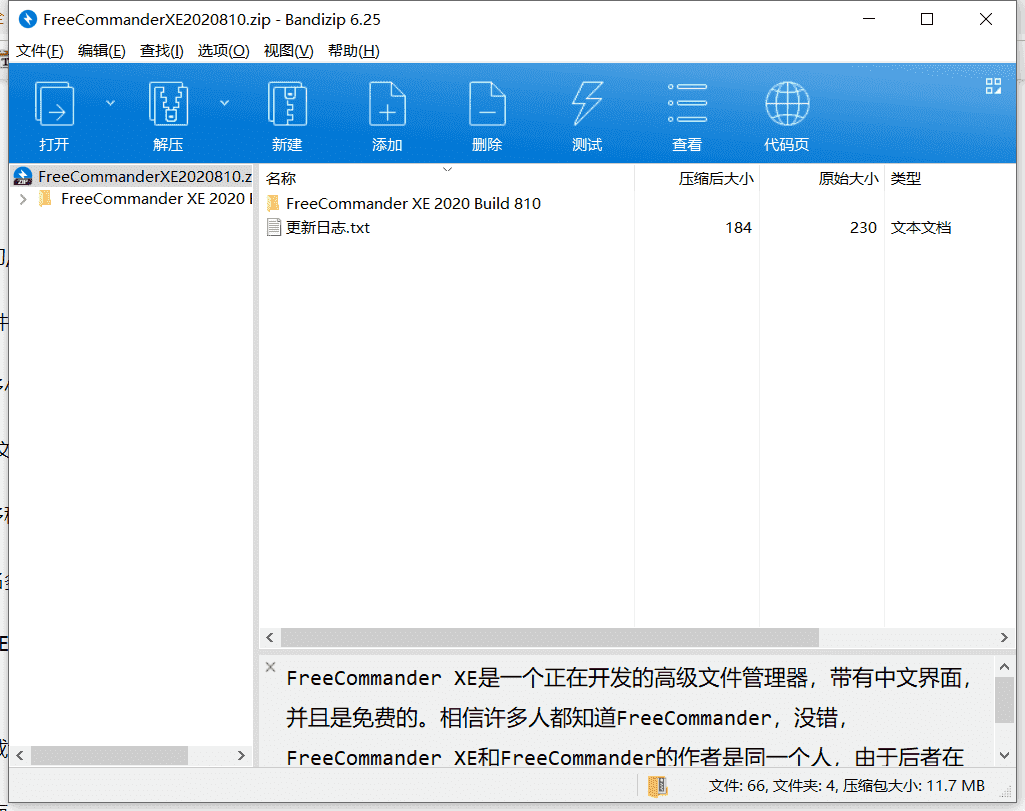
Task: Open the dropdown arrow next to 解压
Action: [224, 103]
